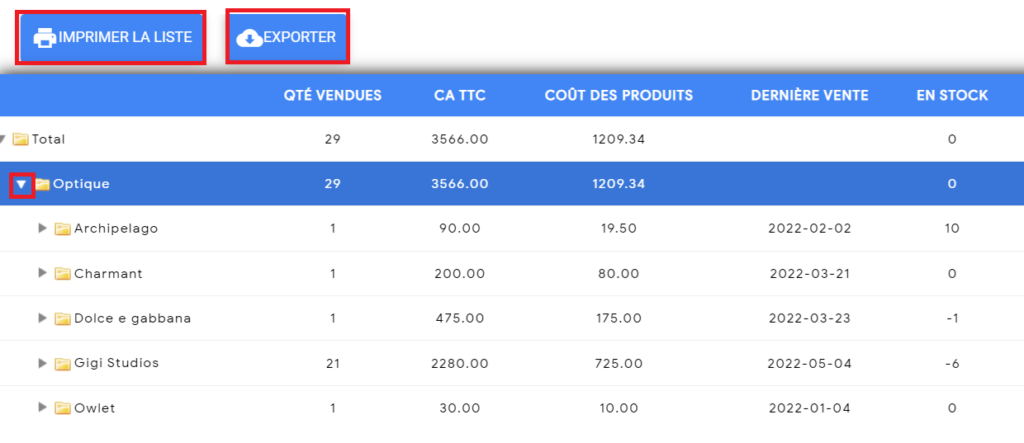Click the Total folder icon

click(x=21, y=139)
